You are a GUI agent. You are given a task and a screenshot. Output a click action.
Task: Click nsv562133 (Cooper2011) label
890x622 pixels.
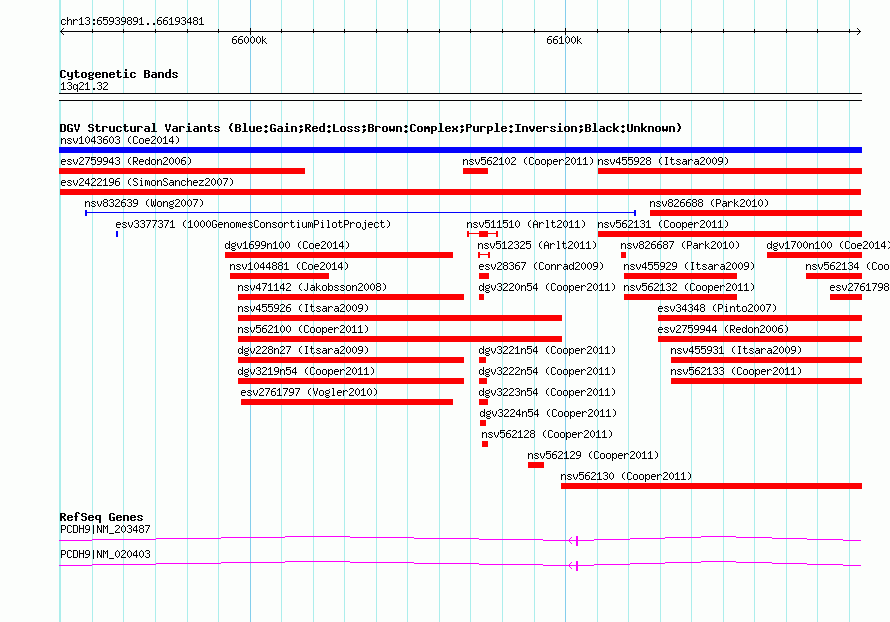[736, 371]
